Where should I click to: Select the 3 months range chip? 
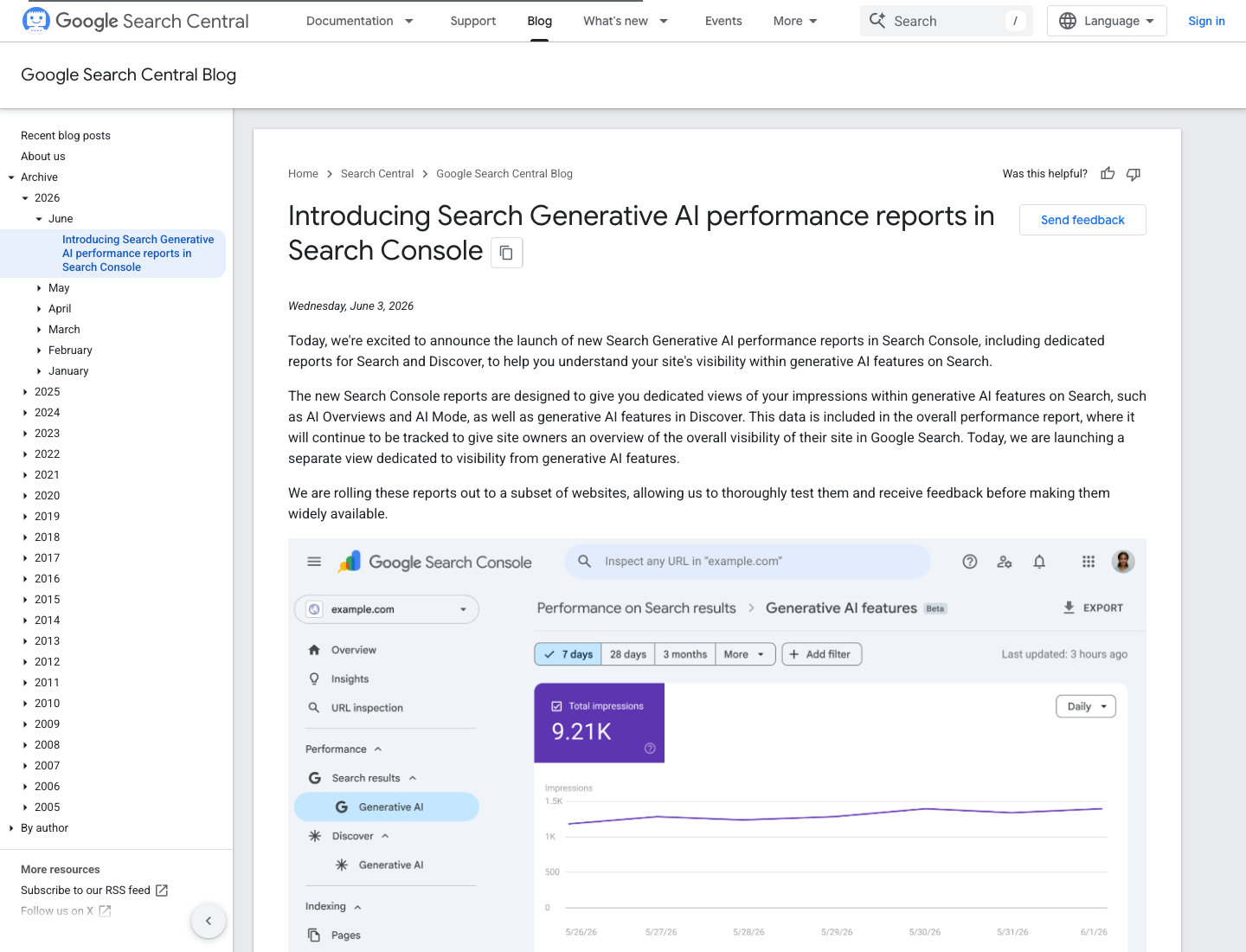[684, 654]
